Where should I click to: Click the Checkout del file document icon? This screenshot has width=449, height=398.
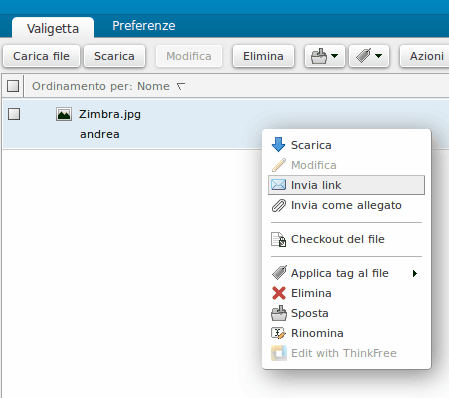tap(278, 239)
